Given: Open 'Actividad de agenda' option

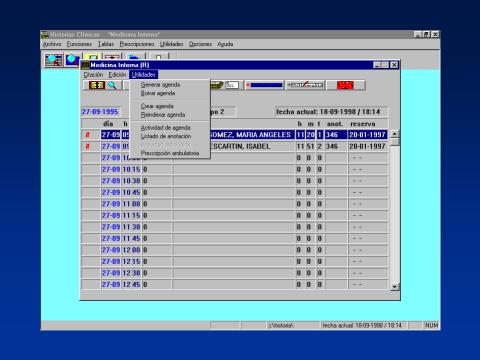Looking at the screenshot, I should pos(166,128).
